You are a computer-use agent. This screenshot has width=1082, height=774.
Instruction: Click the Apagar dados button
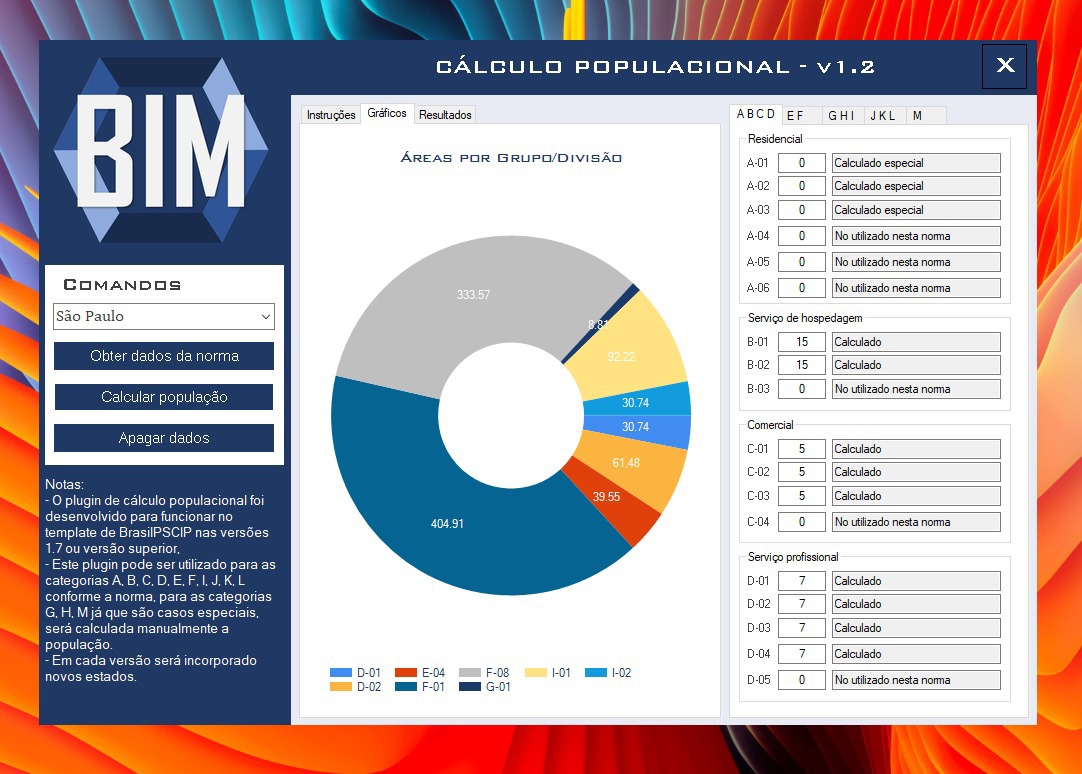pyautogui.click(x=164, y=438)
